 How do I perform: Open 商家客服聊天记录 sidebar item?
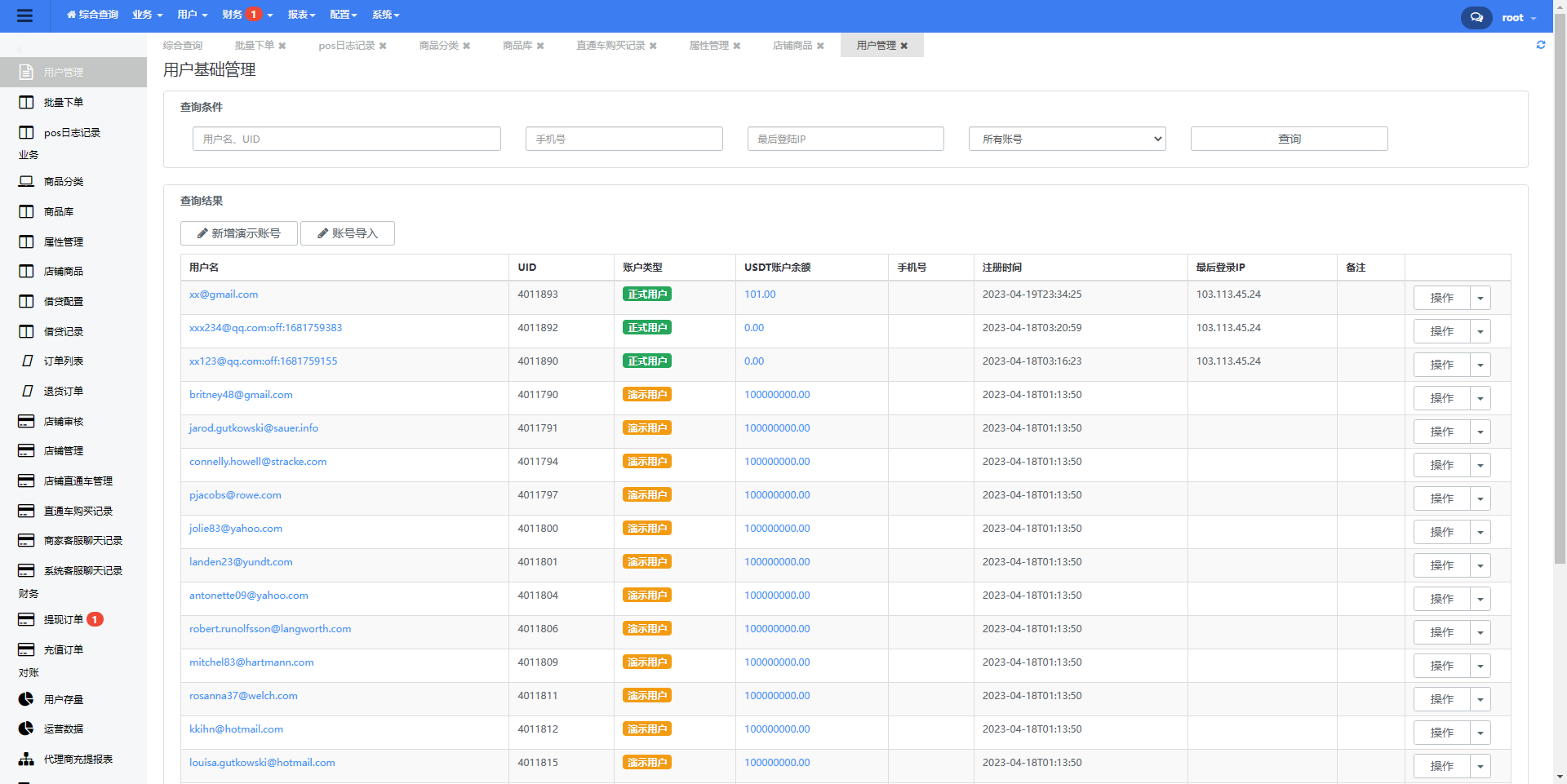pos(83,540)
